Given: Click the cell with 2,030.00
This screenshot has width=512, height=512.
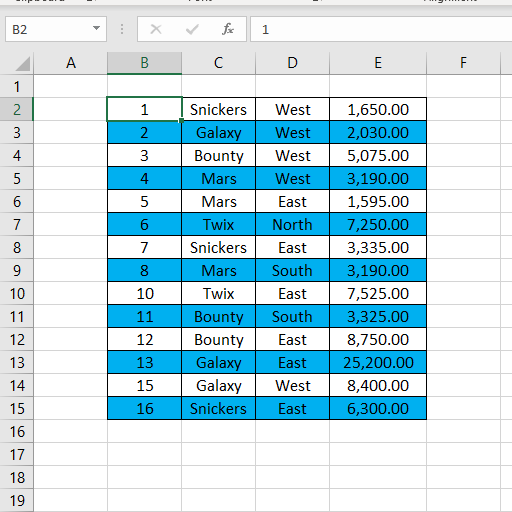Looking at the screenshot, I should pos(378,132).
